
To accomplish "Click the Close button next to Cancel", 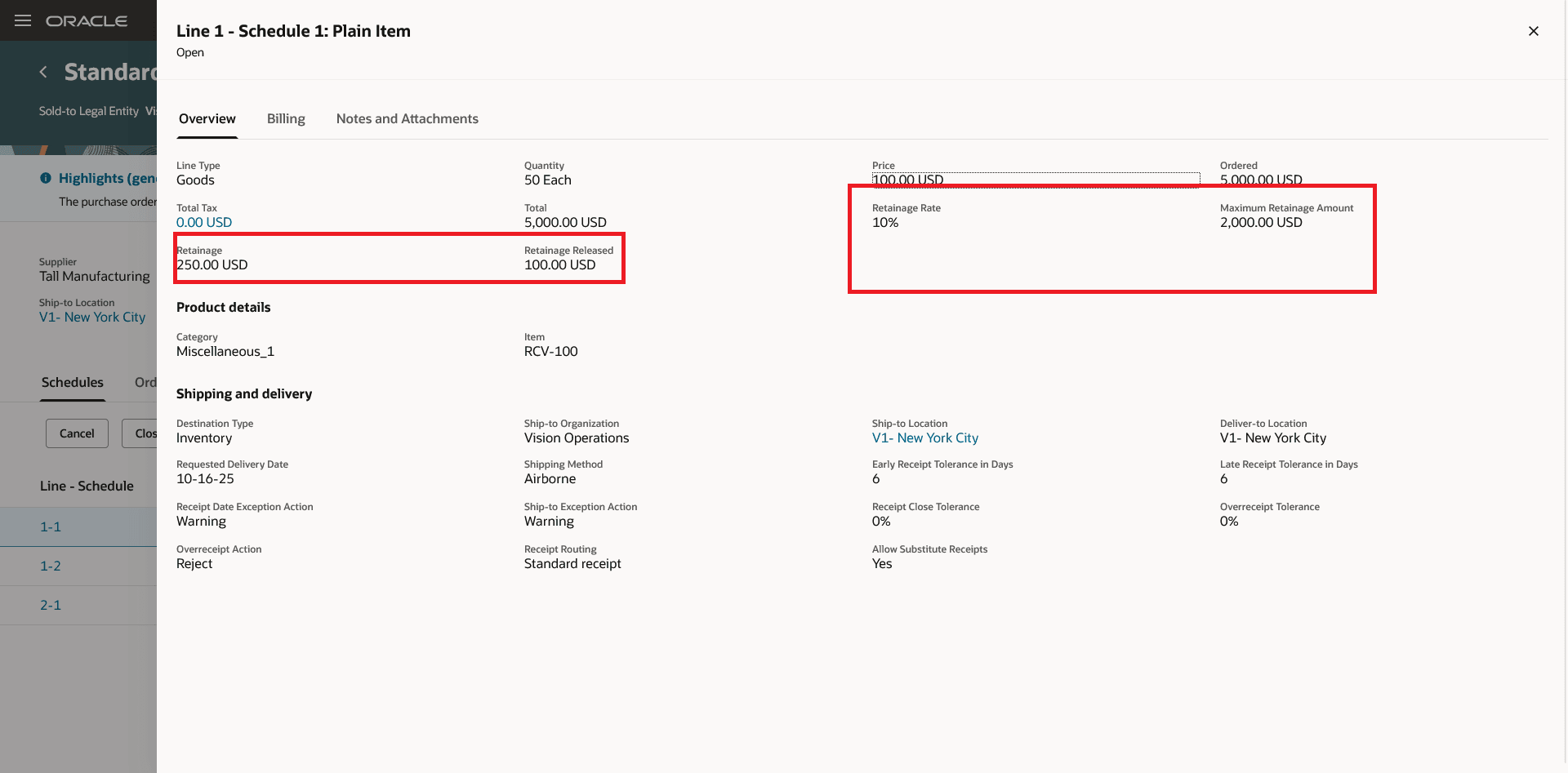I will [145, 433].
